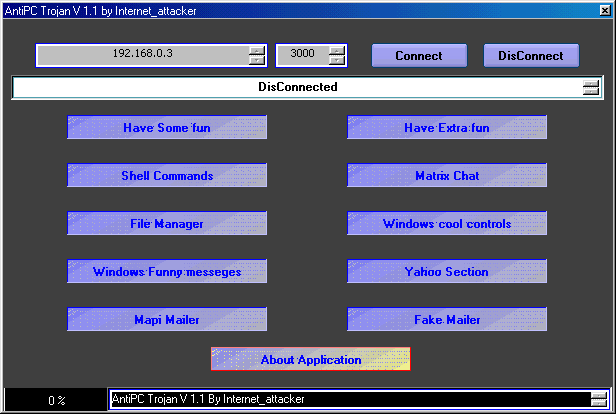
Task: Select the Mapi Mailer button
Action: coord(167,320)
